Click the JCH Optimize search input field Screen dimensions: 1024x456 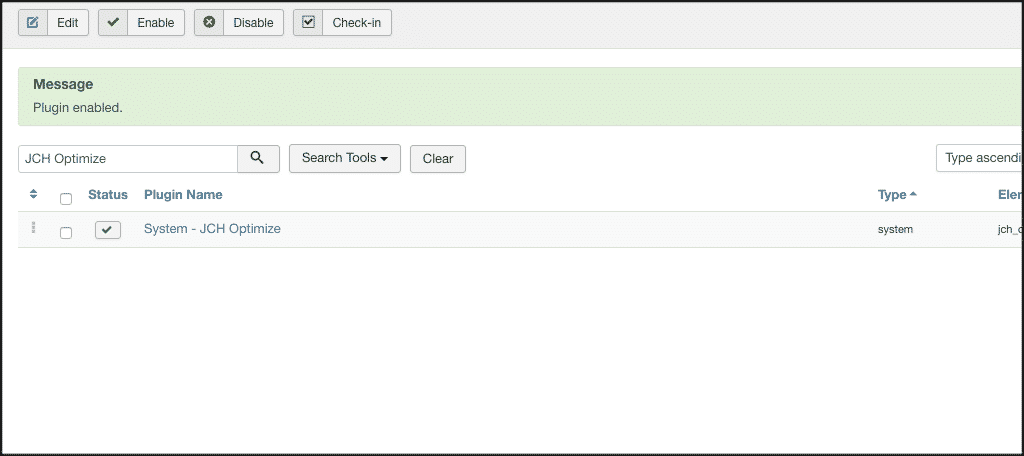click(x=127, y=158)
